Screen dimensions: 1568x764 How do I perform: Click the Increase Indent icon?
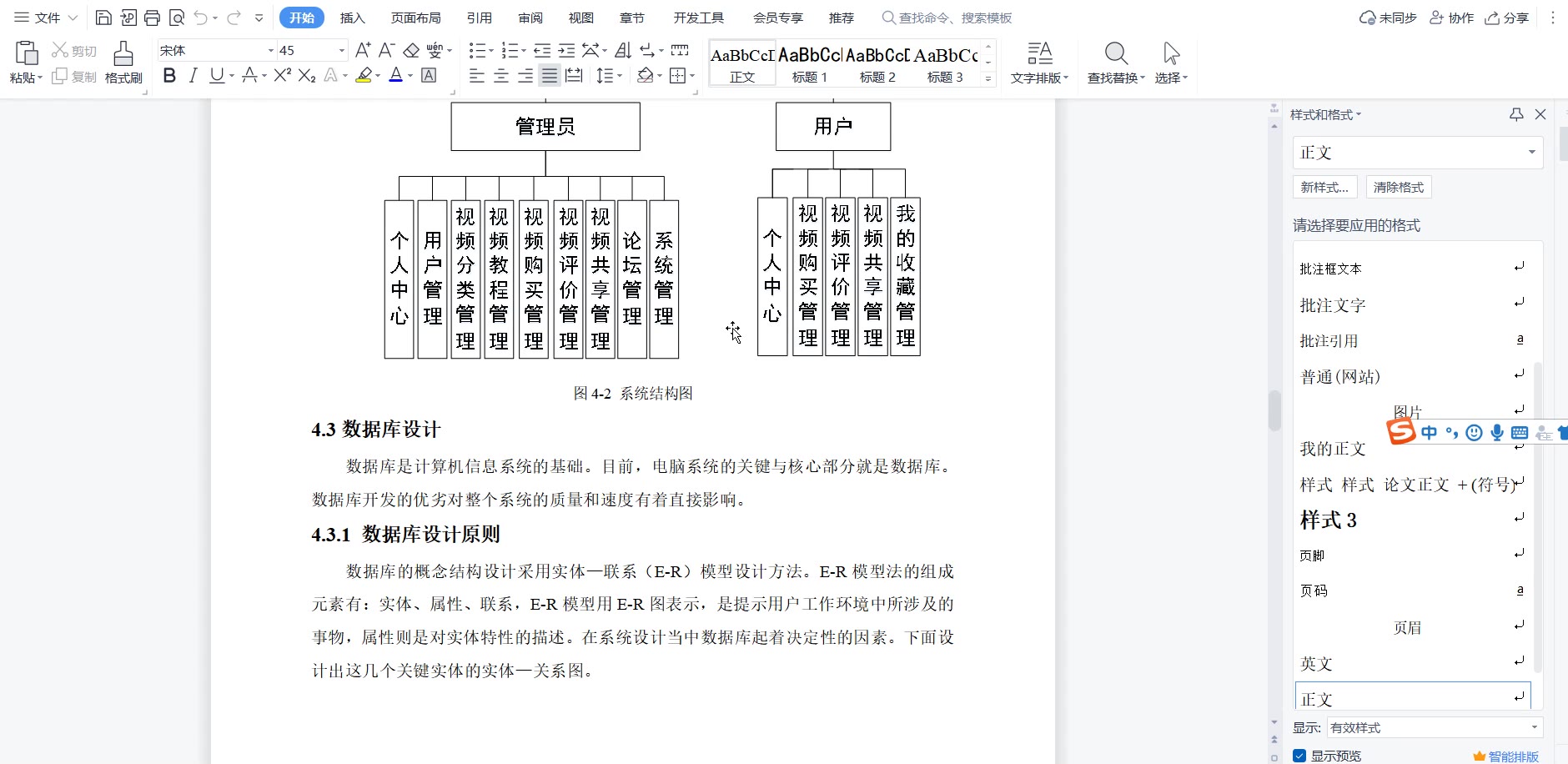pyautogui.click(x=566, y=50)
